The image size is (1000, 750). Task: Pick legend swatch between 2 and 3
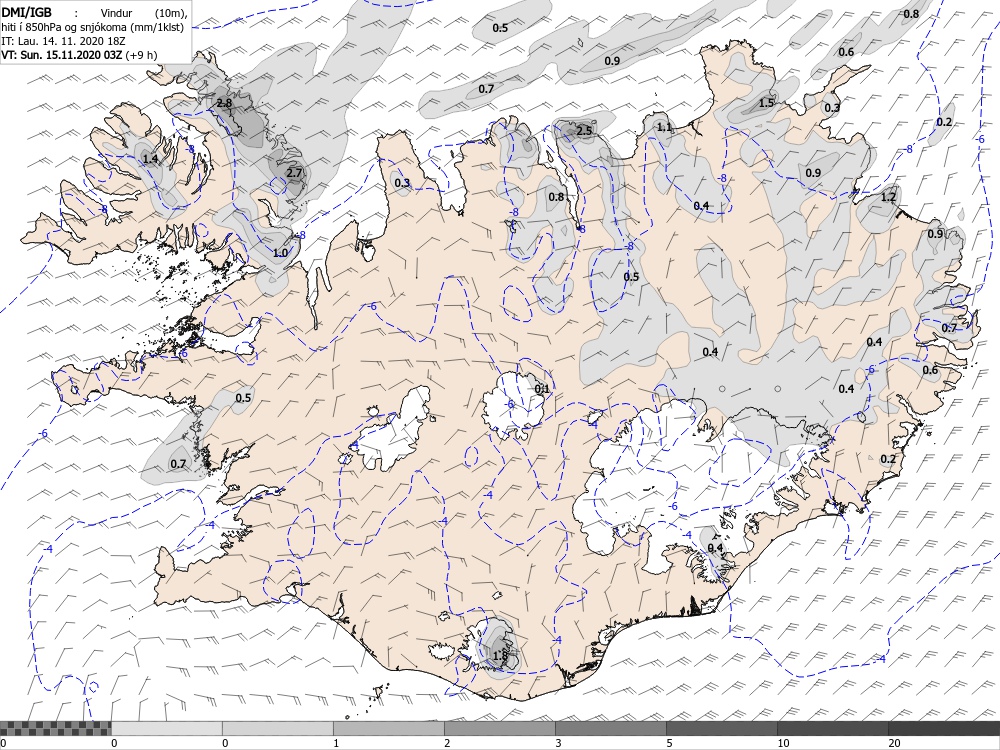coord(499,728)
